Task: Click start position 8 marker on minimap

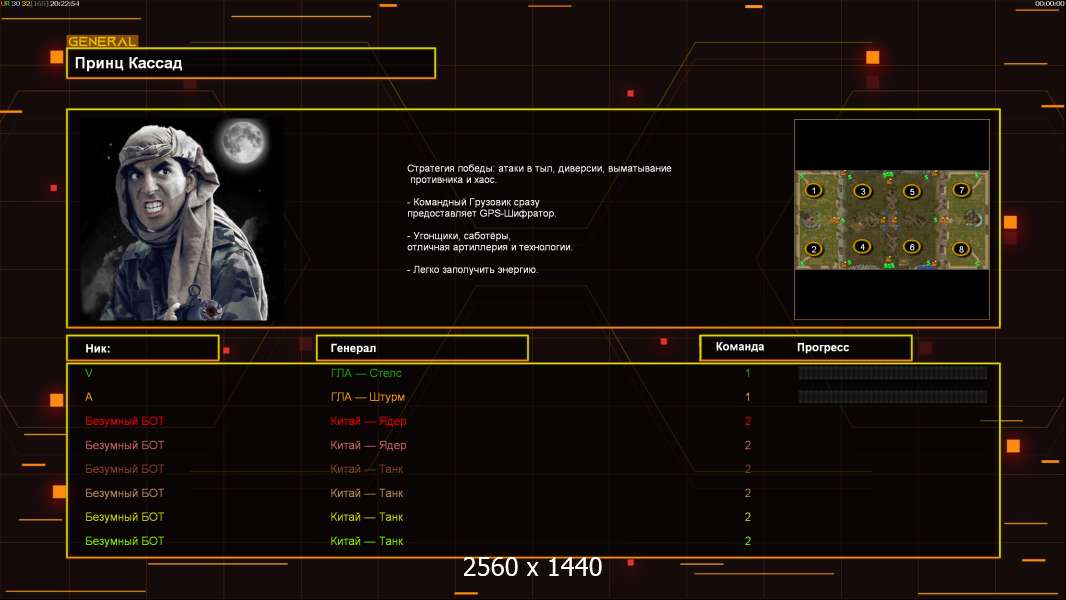Action: [x=961, y=249]
